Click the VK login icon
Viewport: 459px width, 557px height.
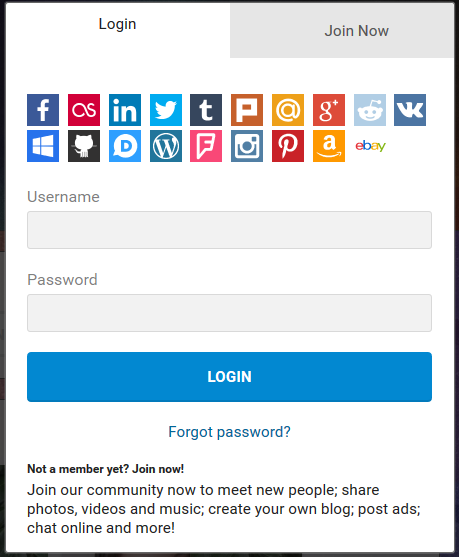click(410, 110)
